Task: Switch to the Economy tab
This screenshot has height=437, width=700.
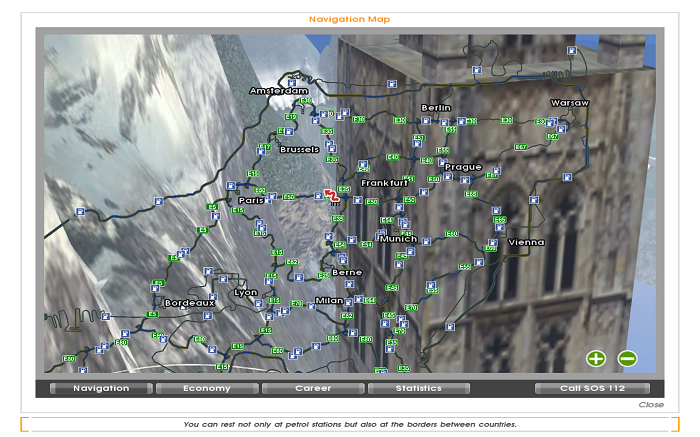Action: (206, 388)
